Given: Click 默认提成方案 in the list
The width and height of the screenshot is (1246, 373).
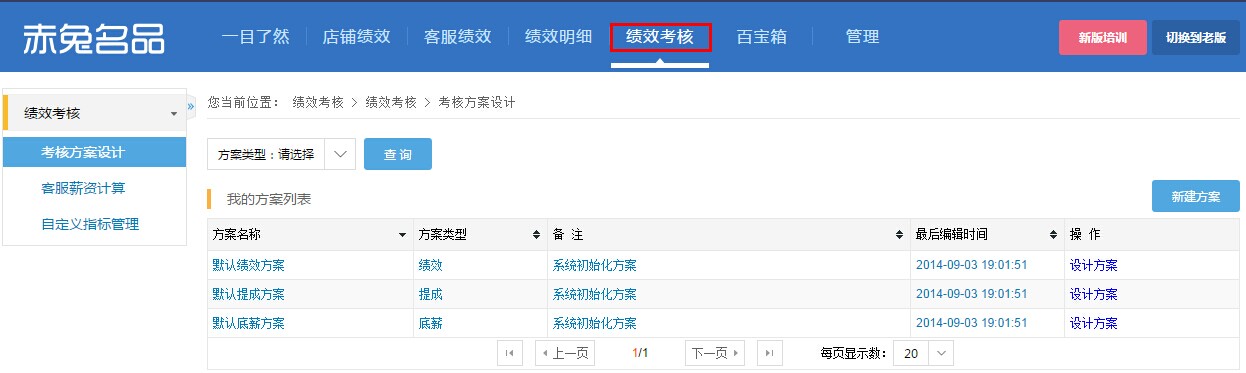Looking at the screenshot, I should [248, 294].
